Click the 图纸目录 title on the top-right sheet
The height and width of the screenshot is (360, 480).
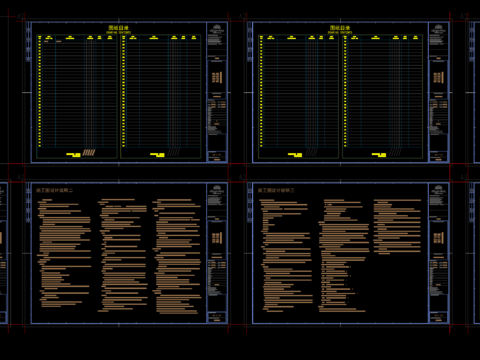click(x=340, y=28)
